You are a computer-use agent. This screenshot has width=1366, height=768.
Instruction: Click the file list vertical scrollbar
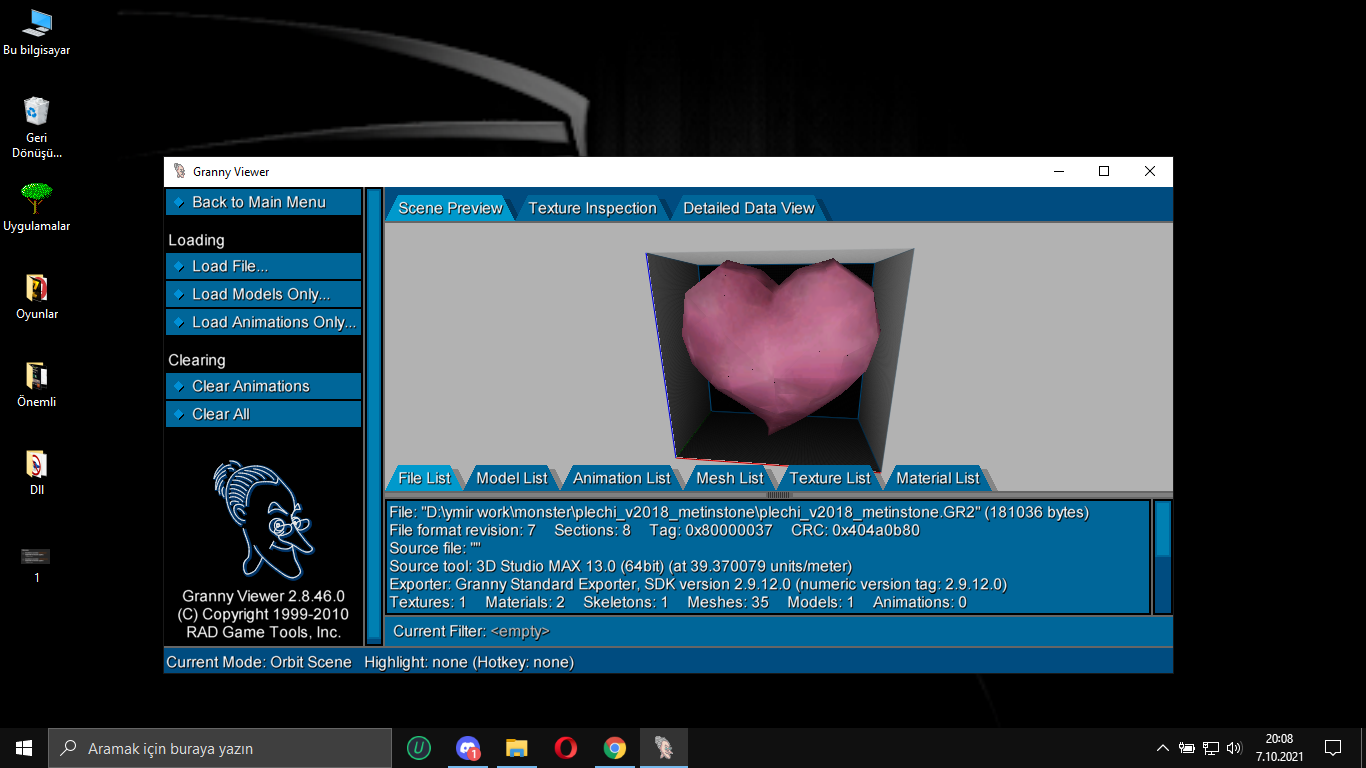(x=1163, y=557)
